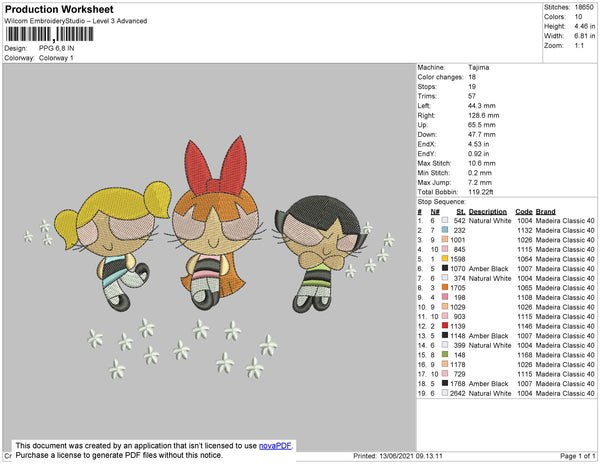
Task: Click the Min Stitch value '0.2 mm'
Action: (480, 173)
